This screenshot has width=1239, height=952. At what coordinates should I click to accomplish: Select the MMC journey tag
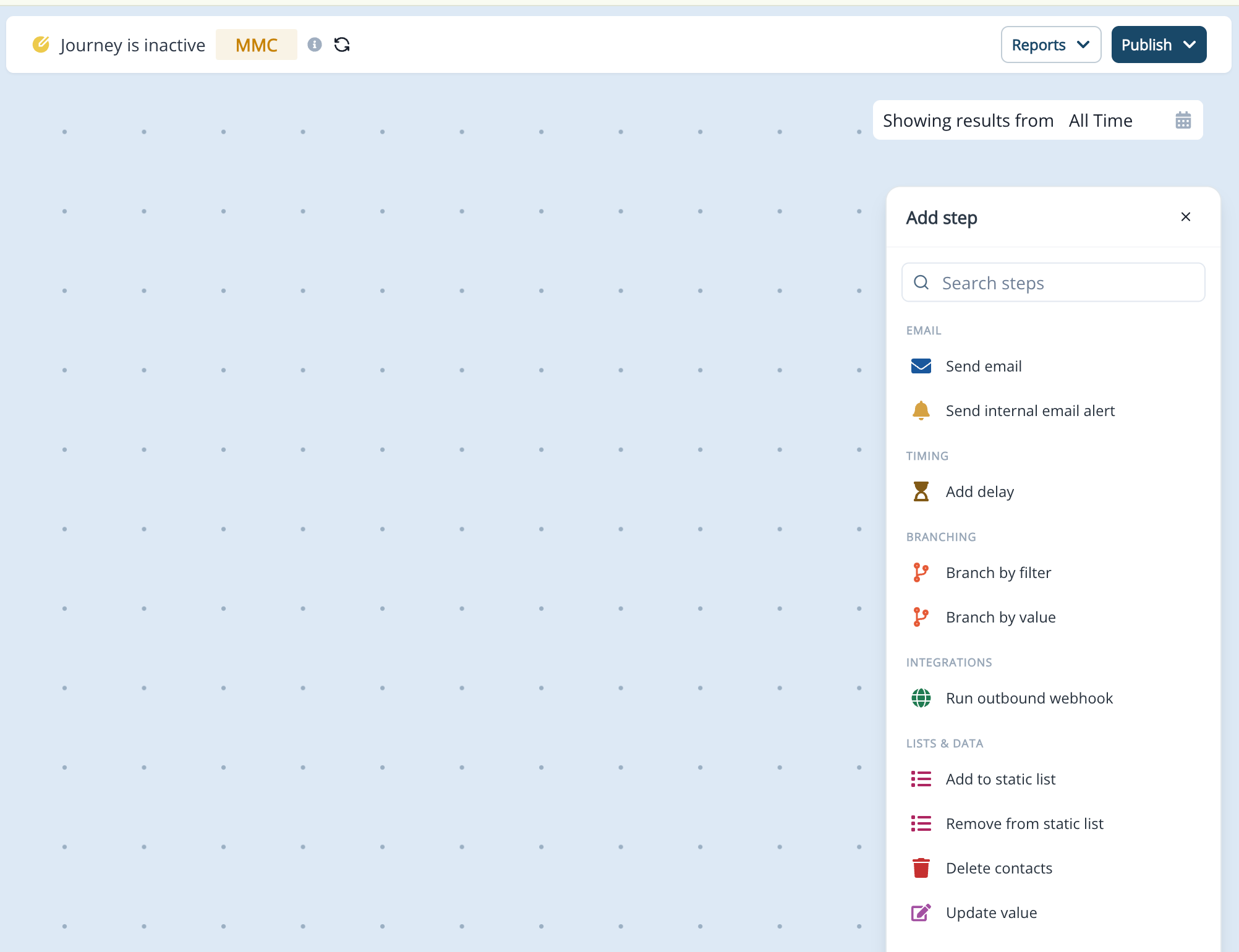click(x=257, y=45)
